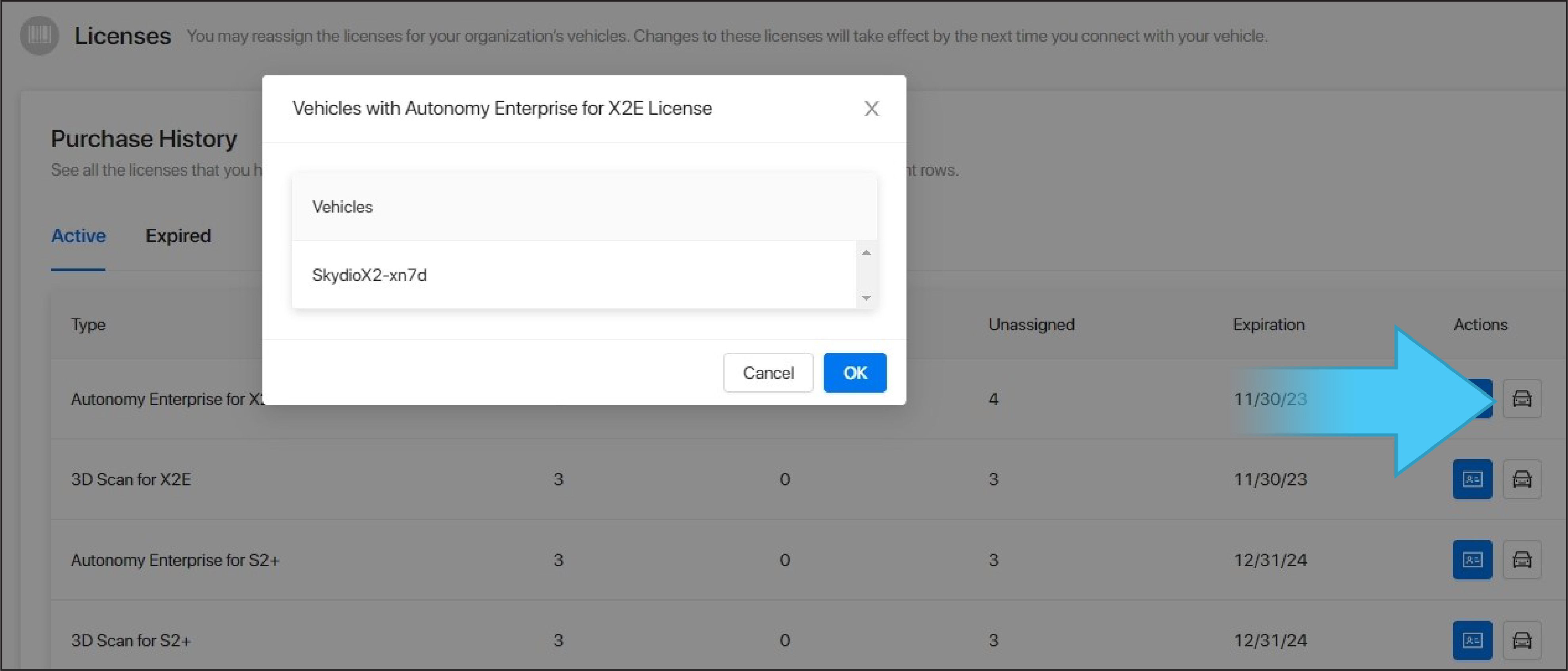1568x671 pixels.
Task: Click the Expiration column header
Action: [1268, 324]
